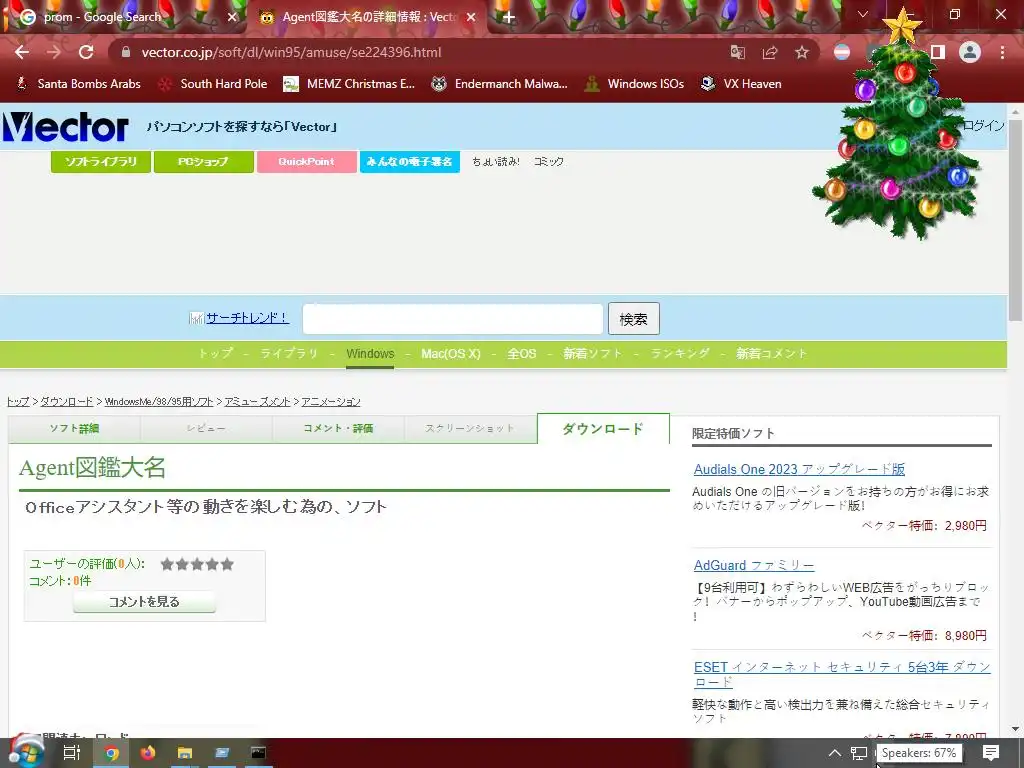
Task: Select 全OS in the green nav bar
Action: click(522, 353)
